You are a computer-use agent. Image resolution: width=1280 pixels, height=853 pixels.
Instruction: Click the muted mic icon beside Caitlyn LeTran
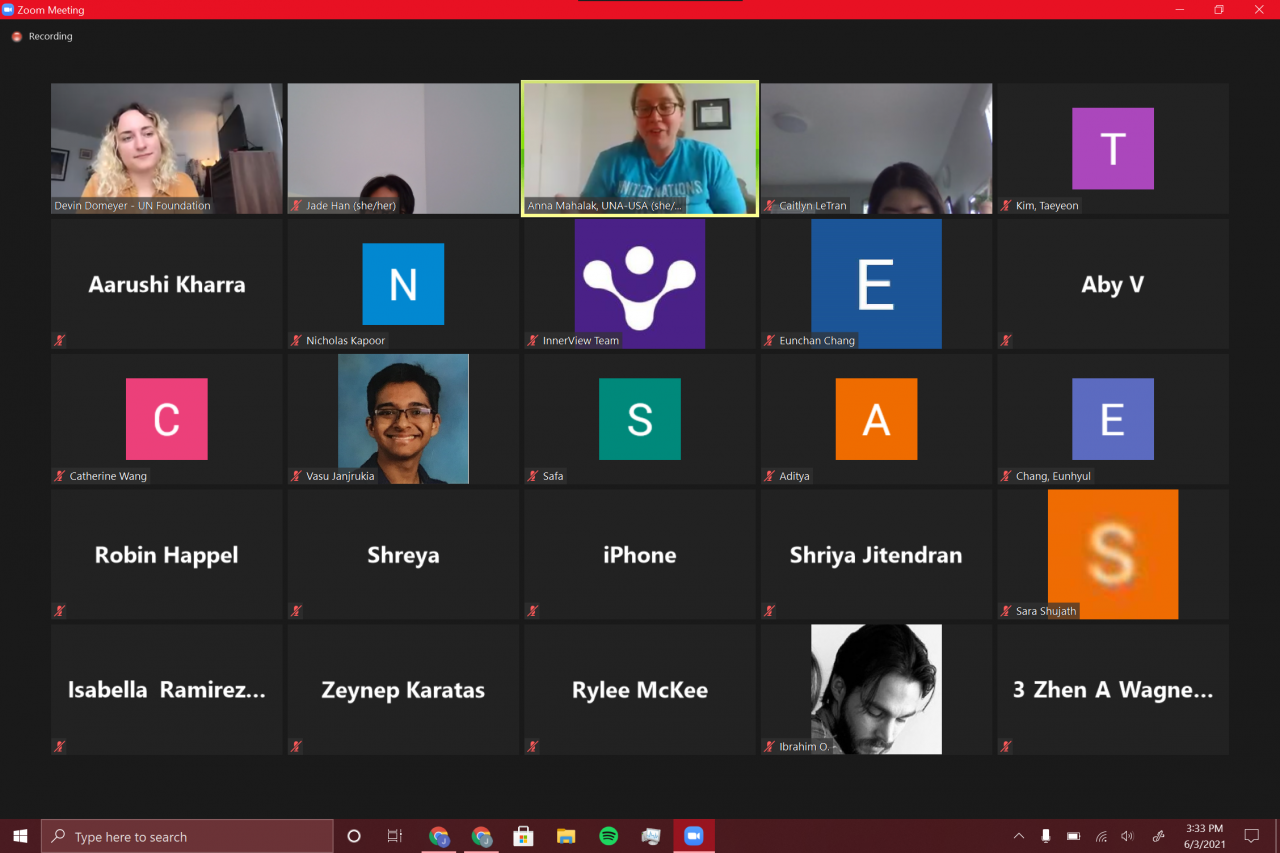[x=769, y=205]
